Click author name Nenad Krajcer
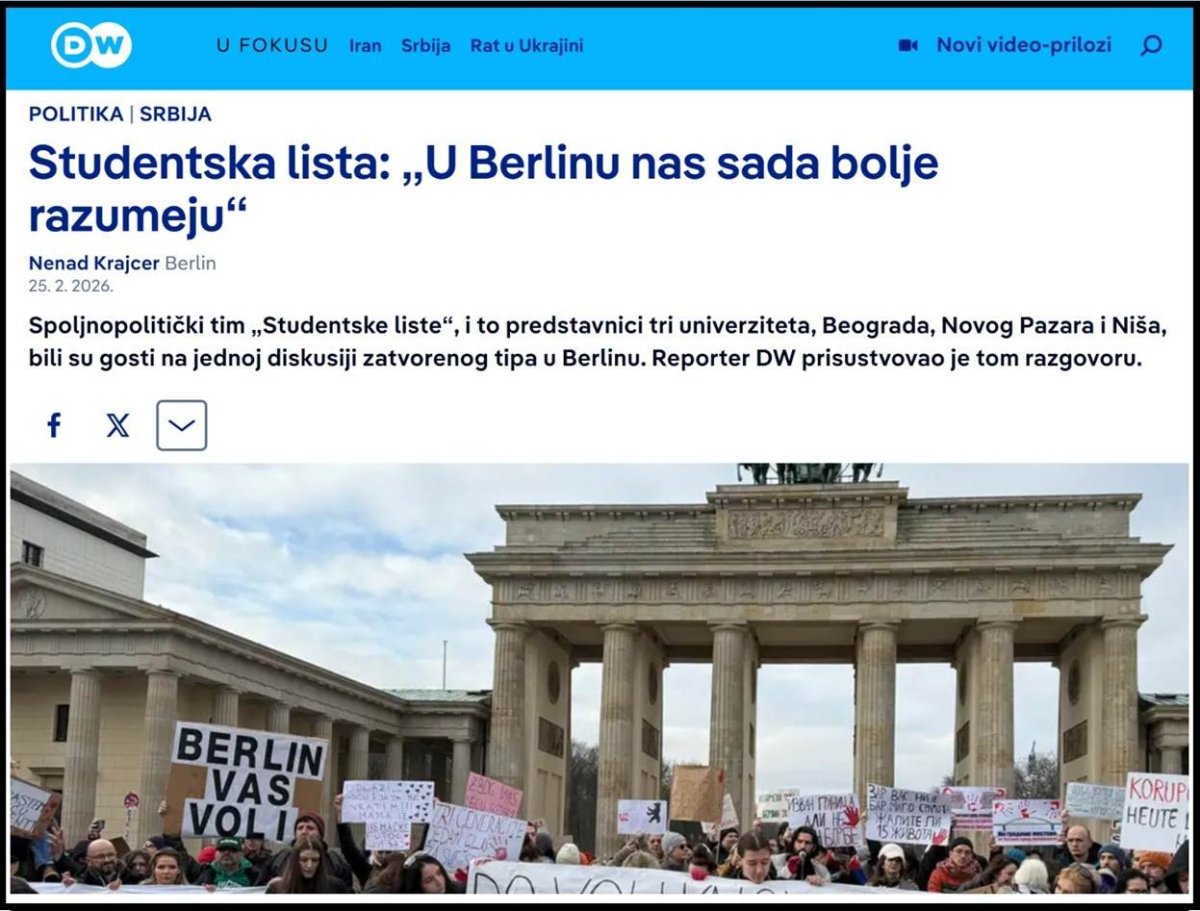The width and height of the screenshot is (1200, 911). pos(94,264)
